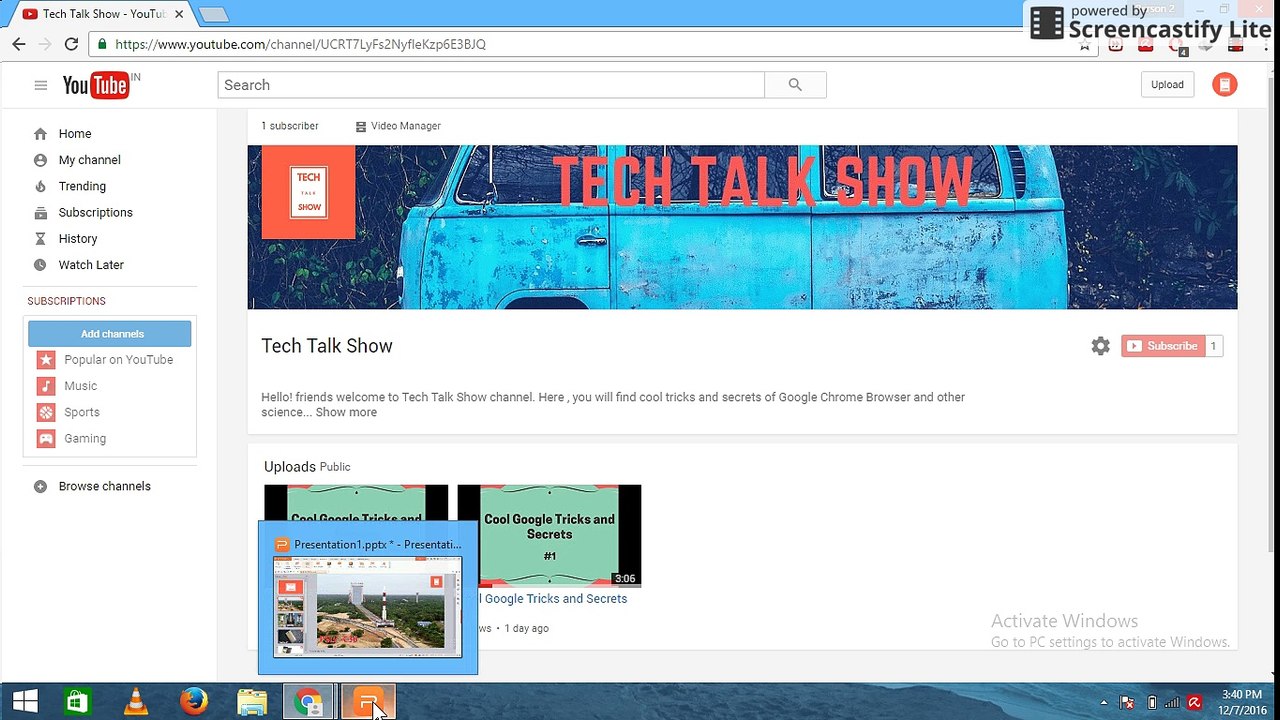The image size is (1280, 720).
Task: Open the Windows Start menu
Action: [25, 701]
